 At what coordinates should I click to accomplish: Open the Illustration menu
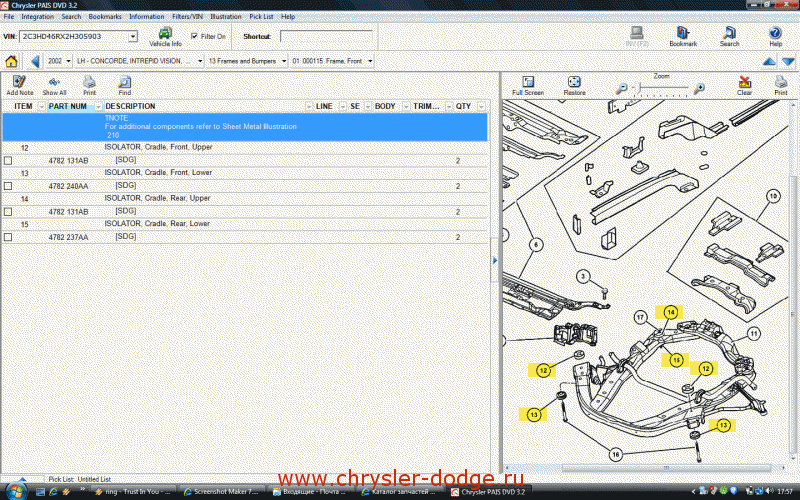[x=226, y=17]
